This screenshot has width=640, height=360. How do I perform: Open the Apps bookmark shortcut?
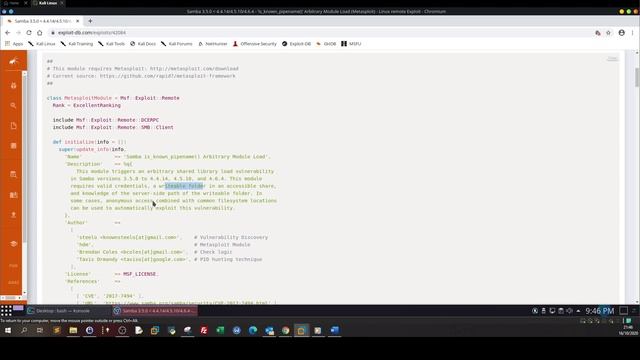pos(14,44)
